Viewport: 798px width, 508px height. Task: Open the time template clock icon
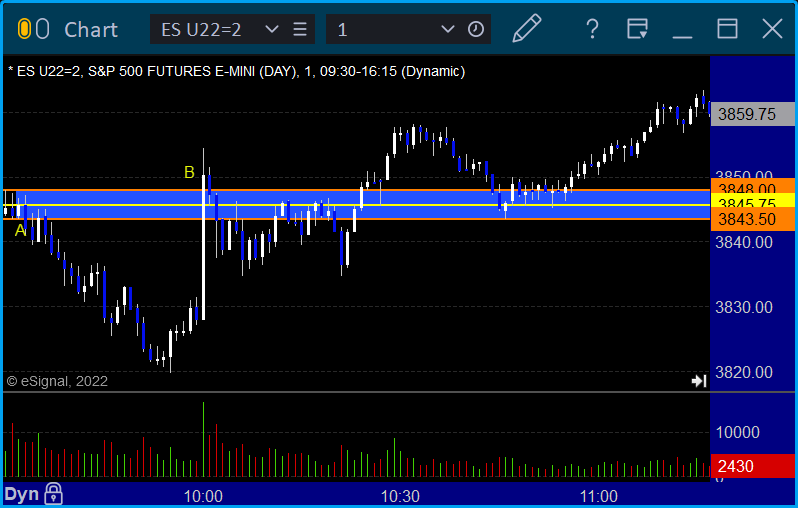[476, 29]
